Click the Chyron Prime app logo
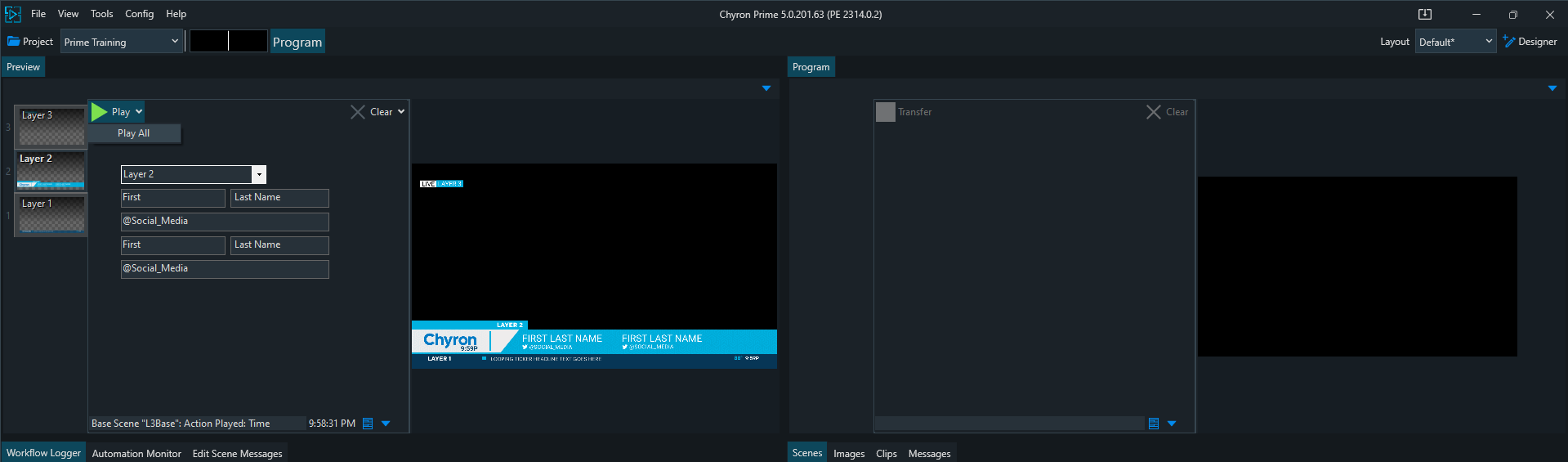Screen dimensions: 1568x462 click(x=13, y=14)
